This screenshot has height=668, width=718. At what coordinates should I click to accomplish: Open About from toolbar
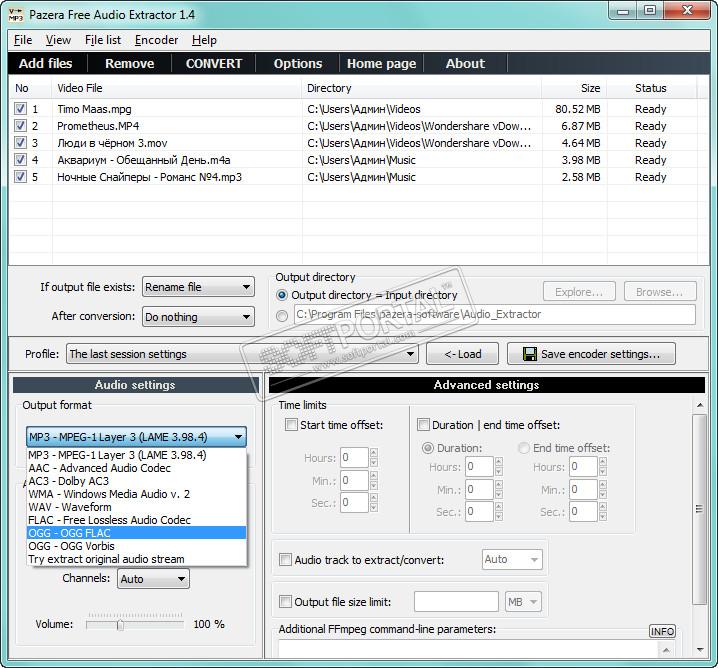point(465,63)
